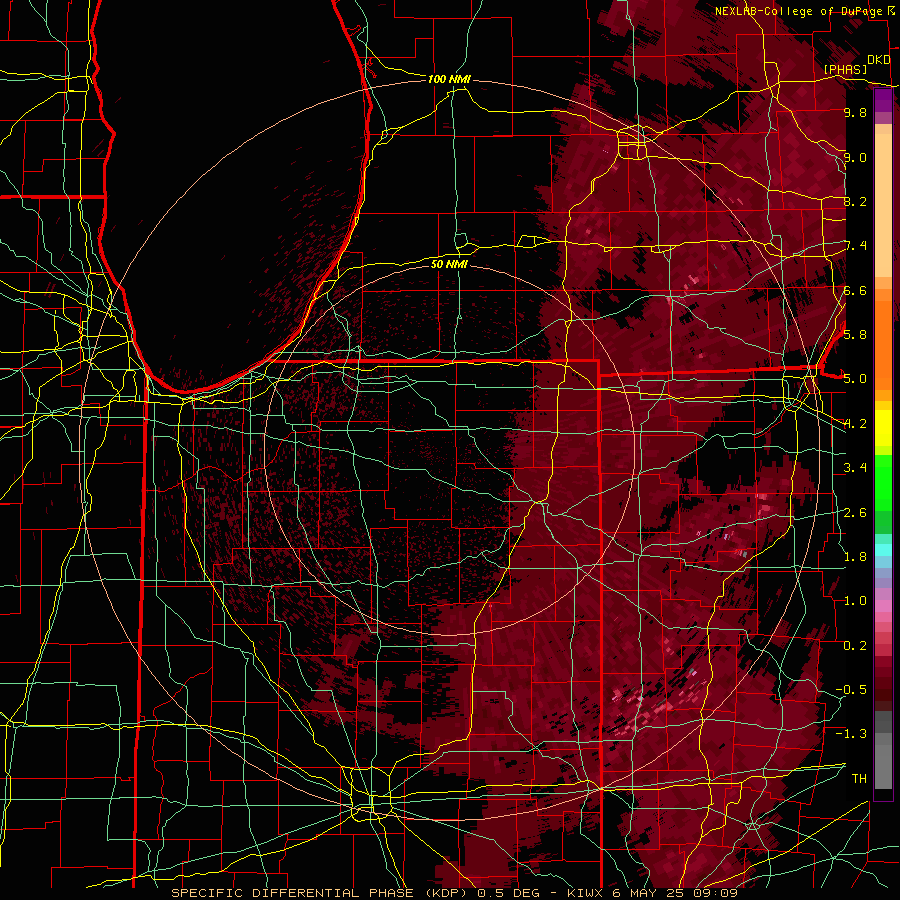This screenshot has height=900, width=900.
Task: Pick the purple color at top of legend
Action: [x=883, y=100]
